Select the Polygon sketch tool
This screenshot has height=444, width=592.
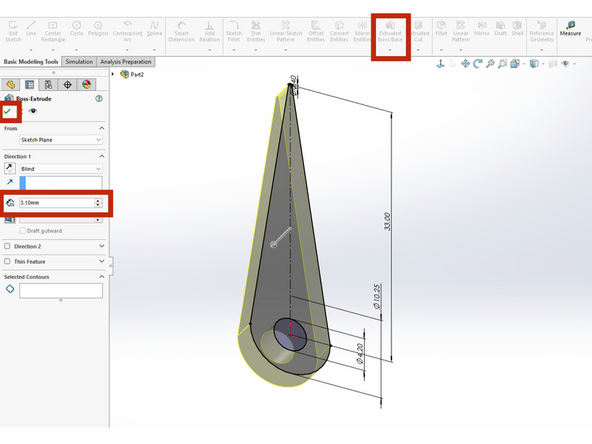(98, 29)
